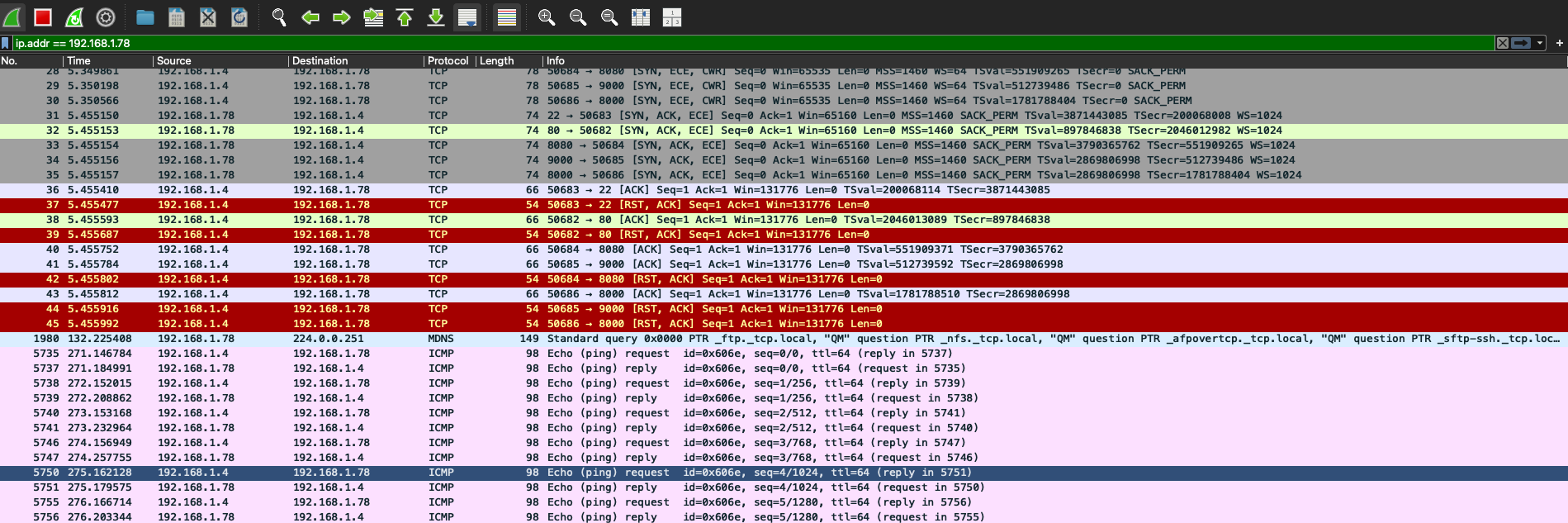Click into the ip.addr display filter field
The height and width of the screenshot is (523, 1568).
coord(753,43)
